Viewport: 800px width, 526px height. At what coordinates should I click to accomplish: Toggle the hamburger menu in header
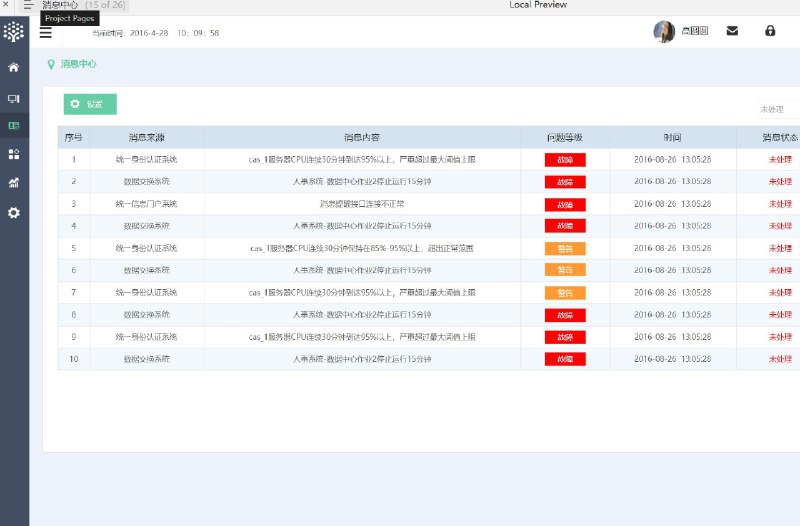tap(46, 33)
